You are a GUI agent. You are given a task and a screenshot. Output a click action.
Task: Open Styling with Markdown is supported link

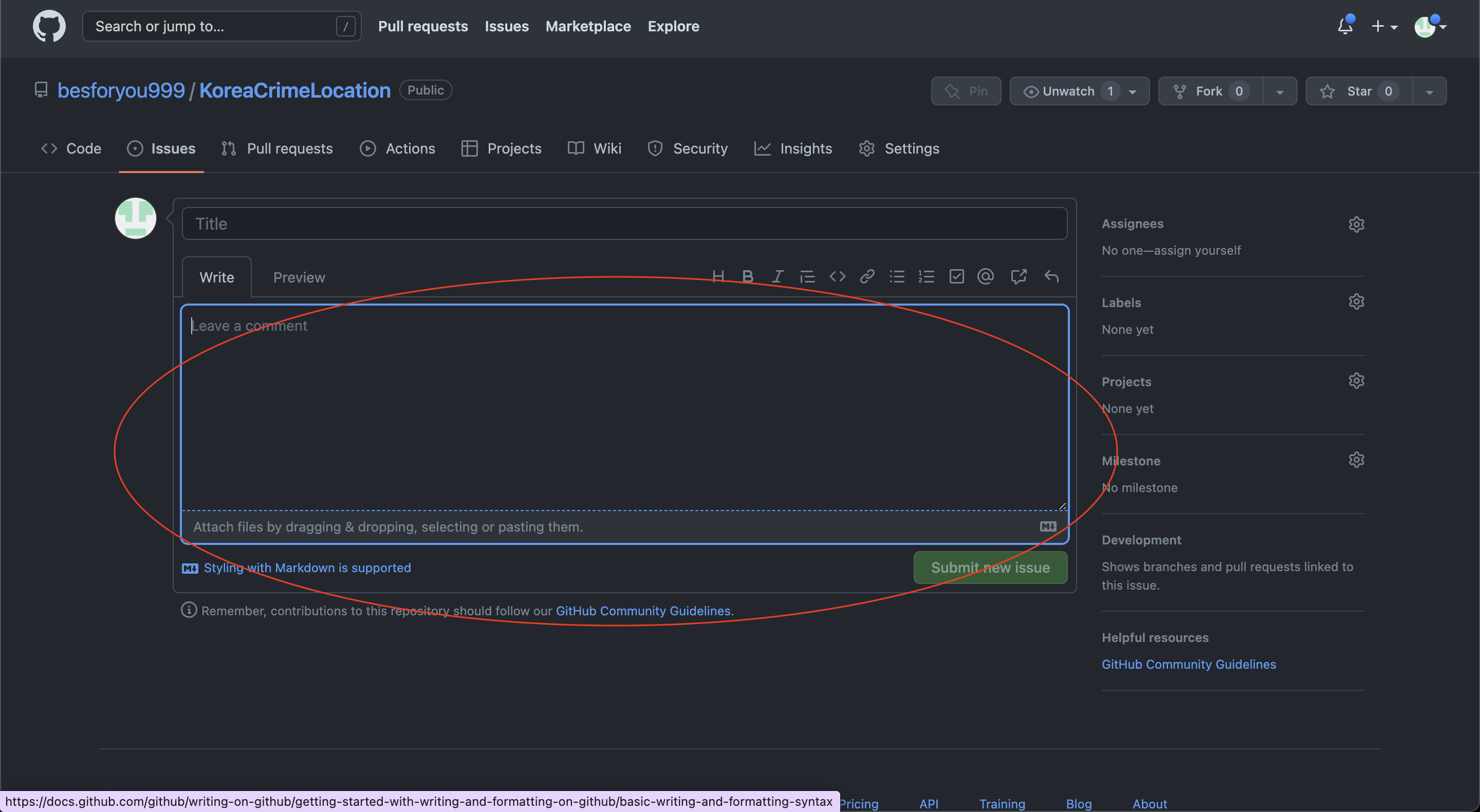pyautogui.click(x=307, y=568)
